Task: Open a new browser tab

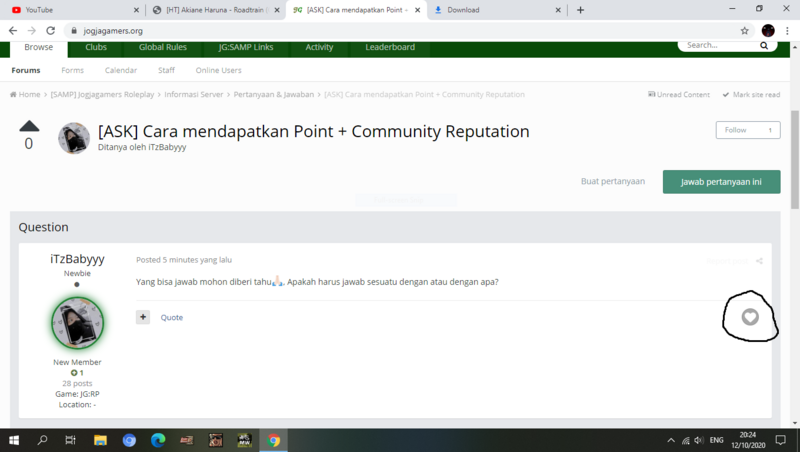Action: (x=580, y=10)
